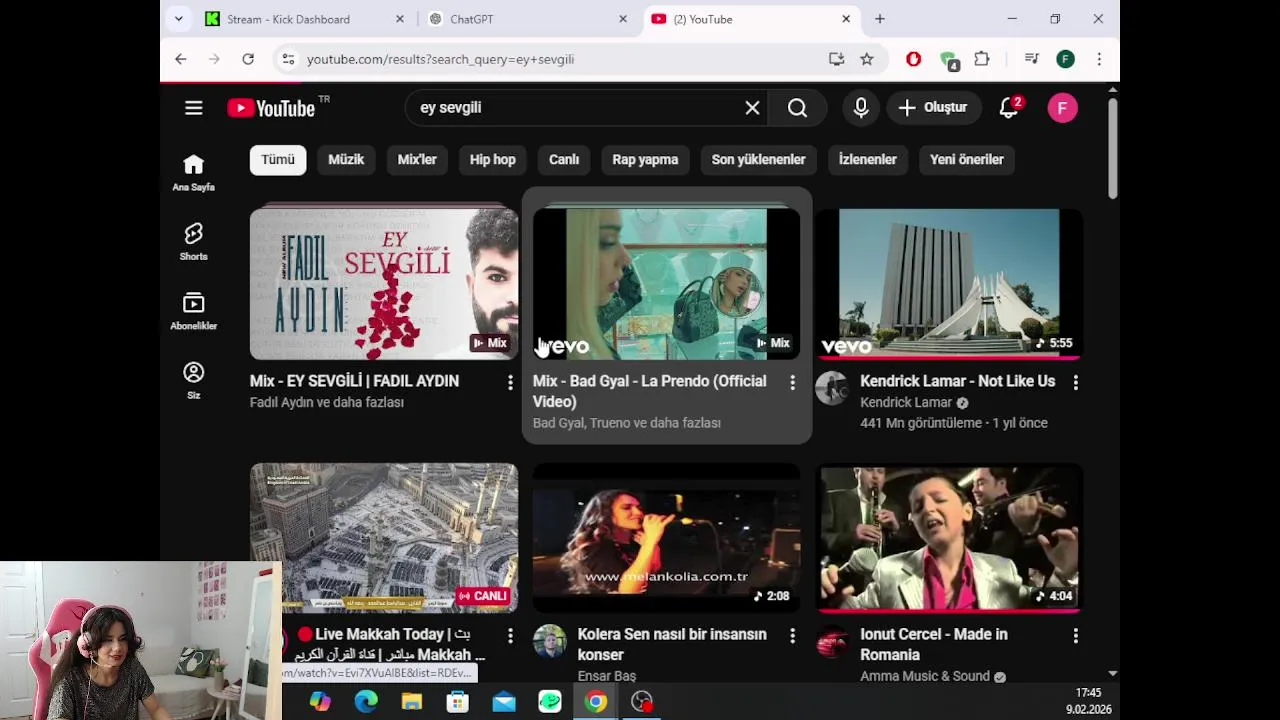Open the Live Makkah CANLI thumbnail
This screenshot has height=720, width=1280.
[x=384, y=537]
